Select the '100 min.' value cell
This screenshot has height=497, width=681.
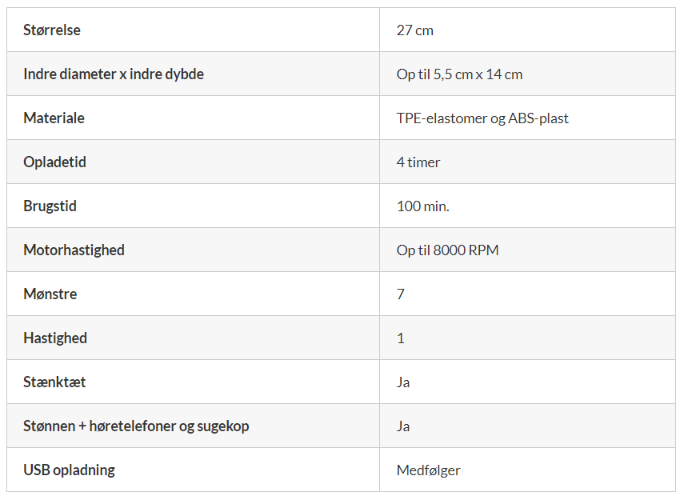click(423, 206)
